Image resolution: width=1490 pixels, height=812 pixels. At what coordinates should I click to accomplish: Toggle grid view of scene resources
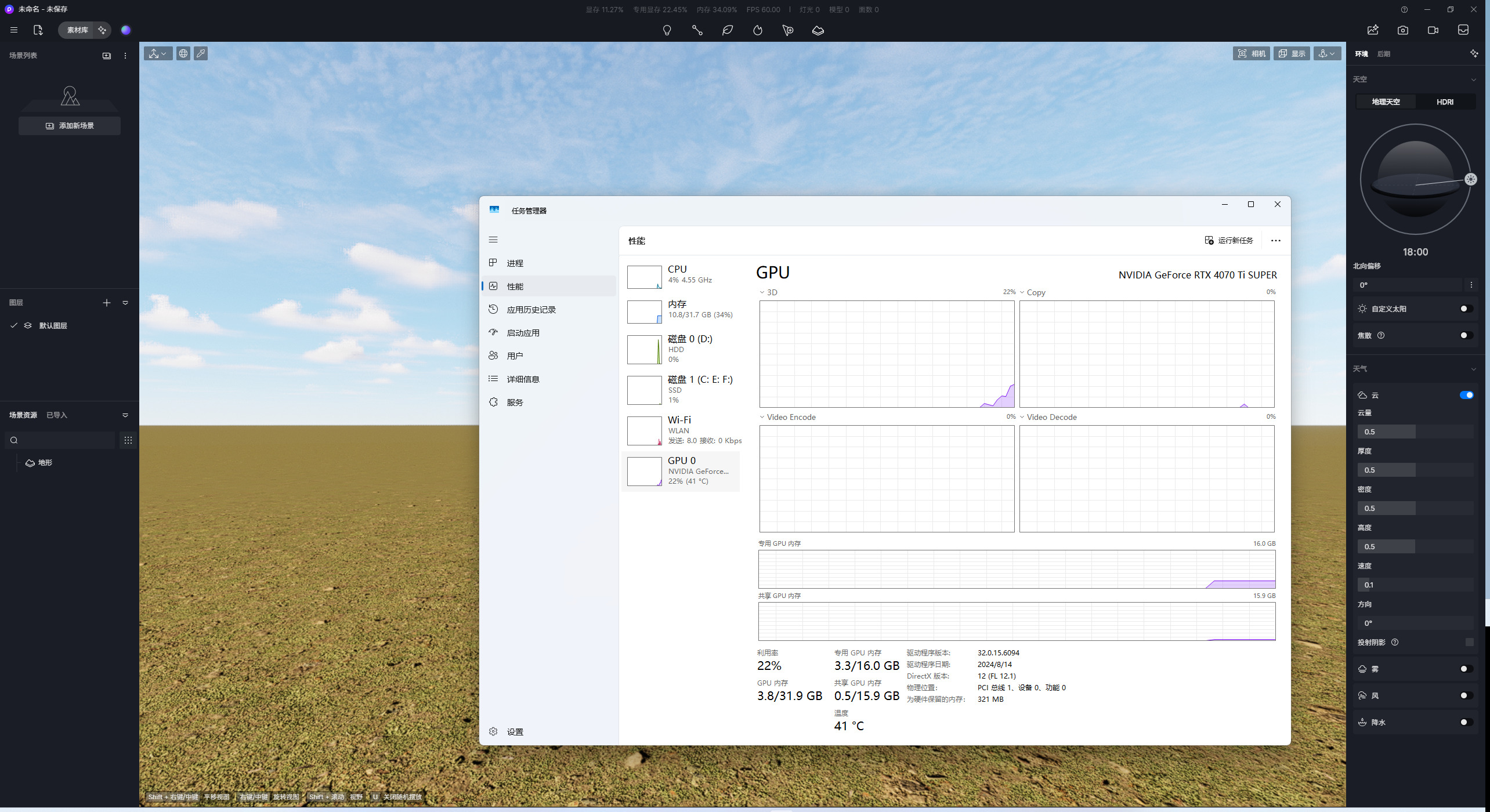click(x=128, y=440)
